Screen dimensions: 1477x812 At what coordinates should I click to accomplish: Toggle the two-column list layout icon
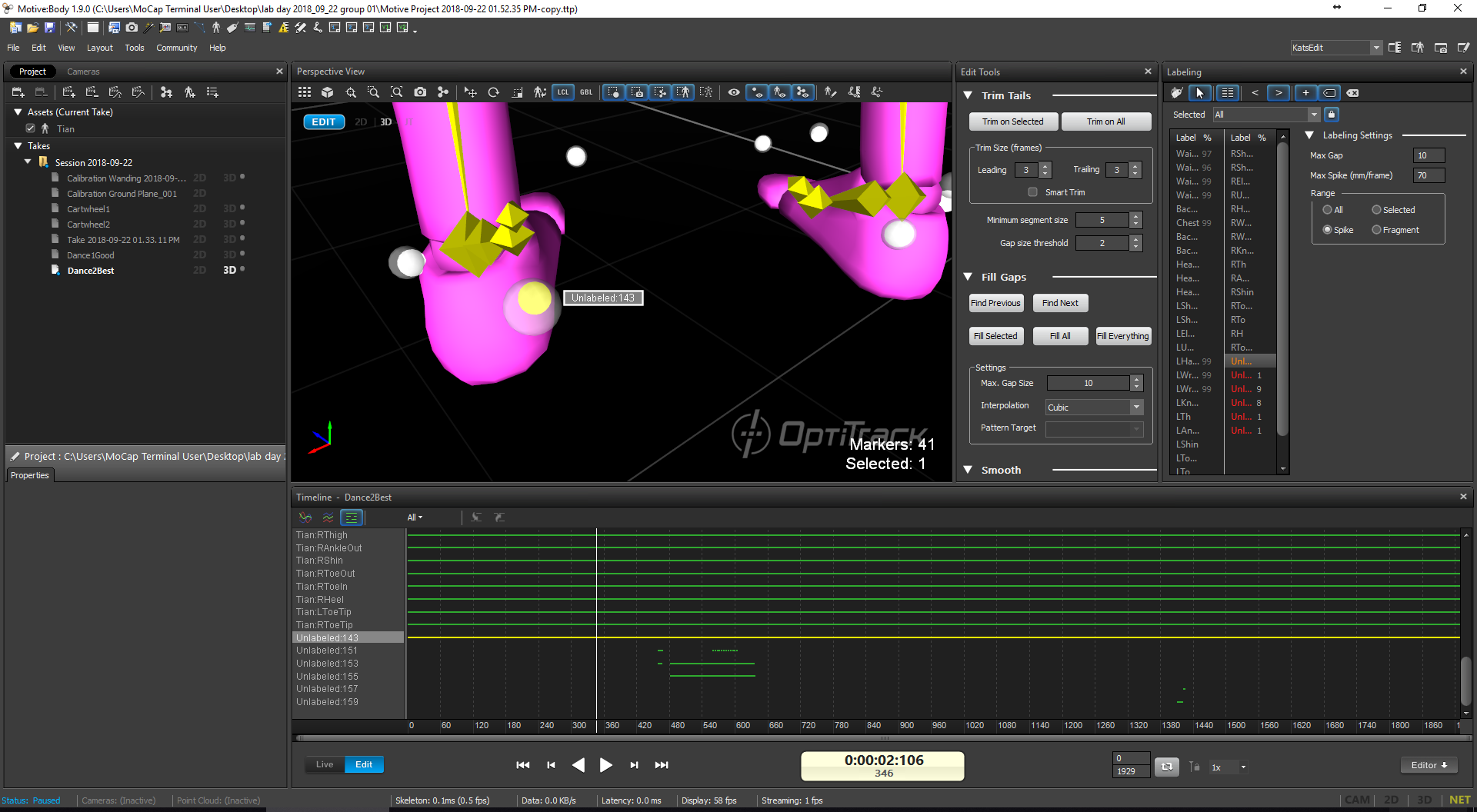[1228, 93]
